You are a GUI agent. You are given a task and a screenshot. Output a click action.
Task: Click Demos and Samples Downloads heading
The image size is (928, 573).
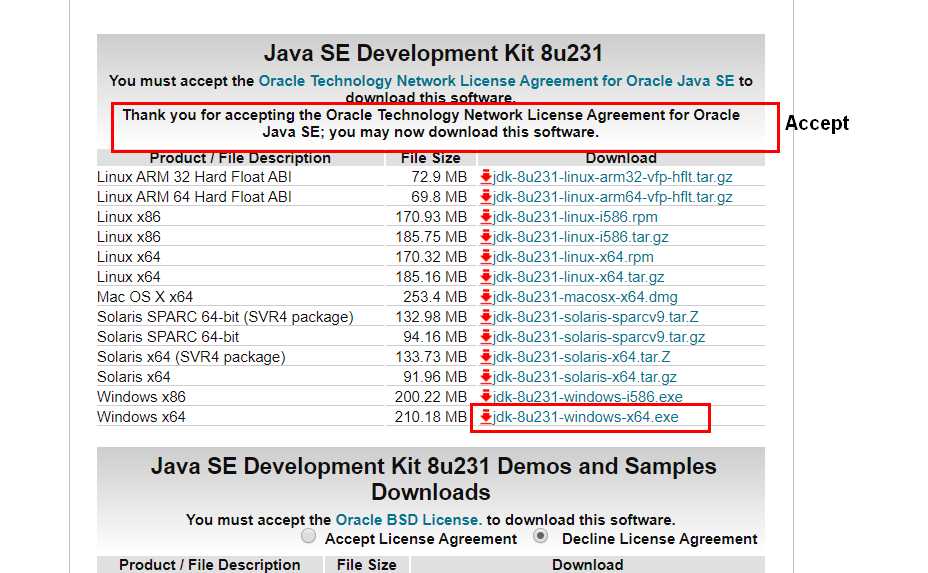(x=433, y=479)
